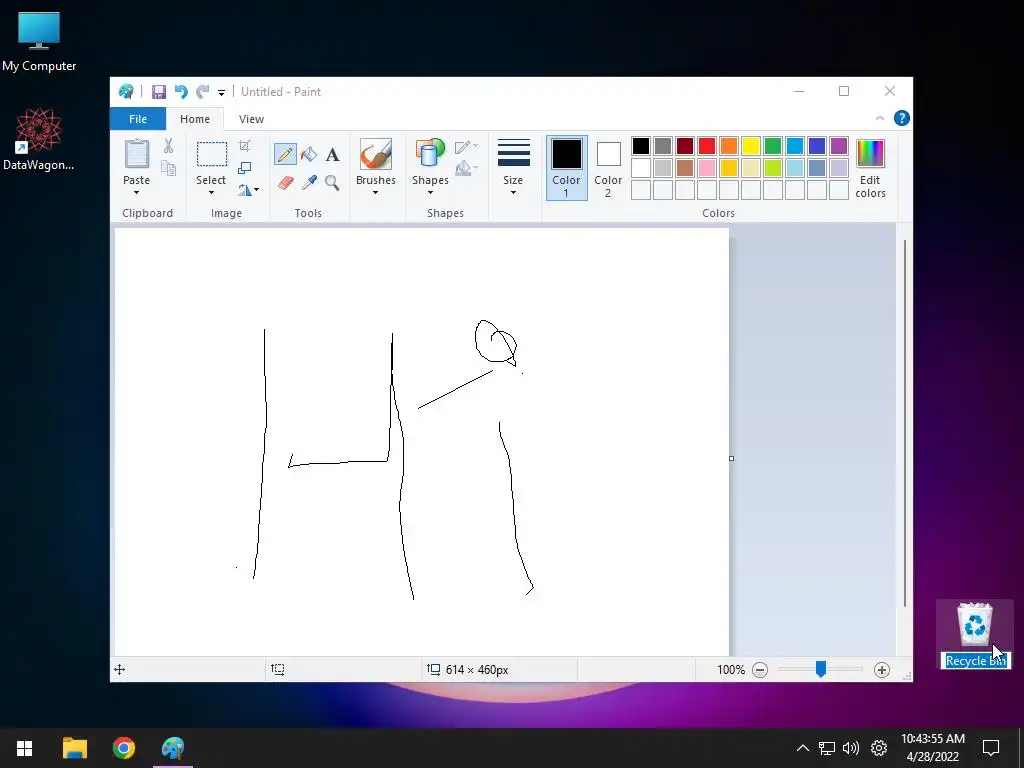The height and width of the screenshot is (768, 1024).
Task: Click the Paint app icon in title bar
Action: click(126, 91)
